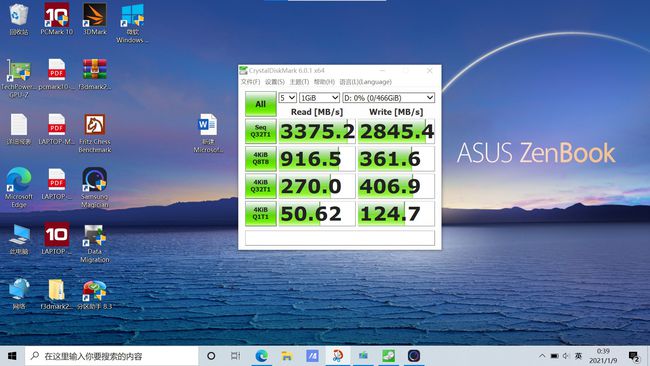The height and width of the screenshot is (366, 650).
Task: Switch to Edge on the taskbar
Action: pos(261,356)
